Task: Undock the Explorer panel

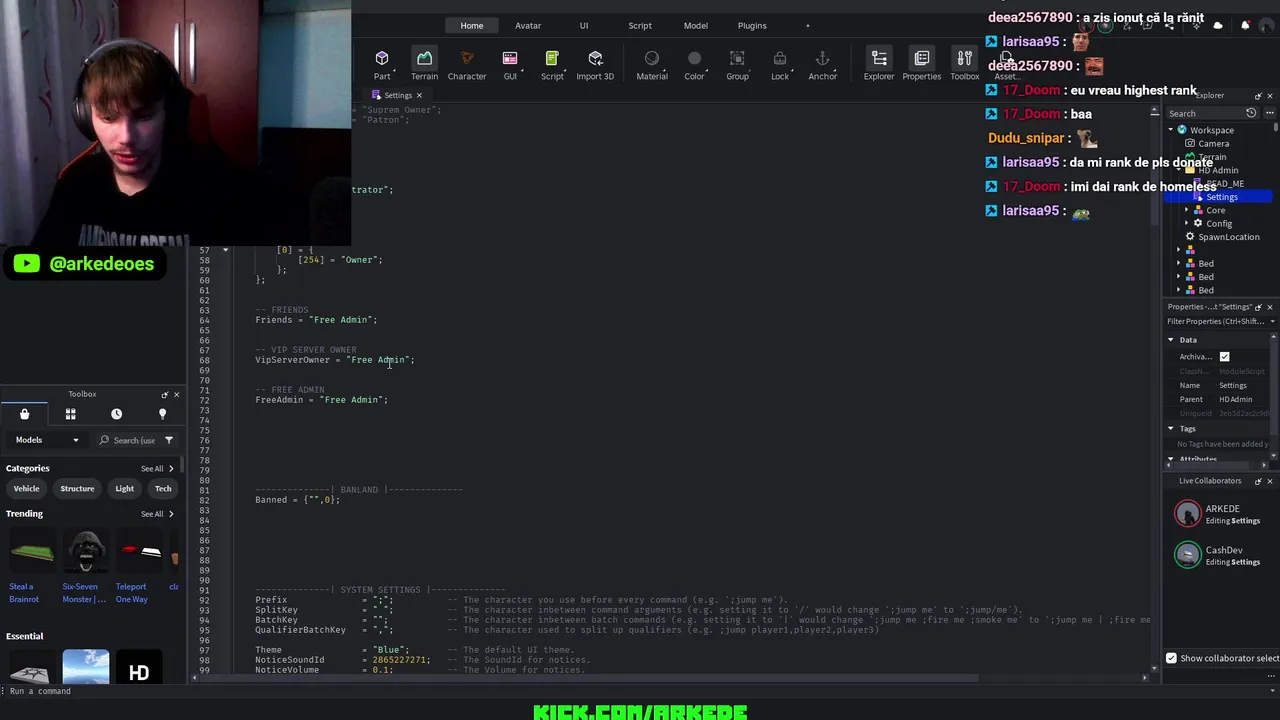Action: click(1258, 96)
